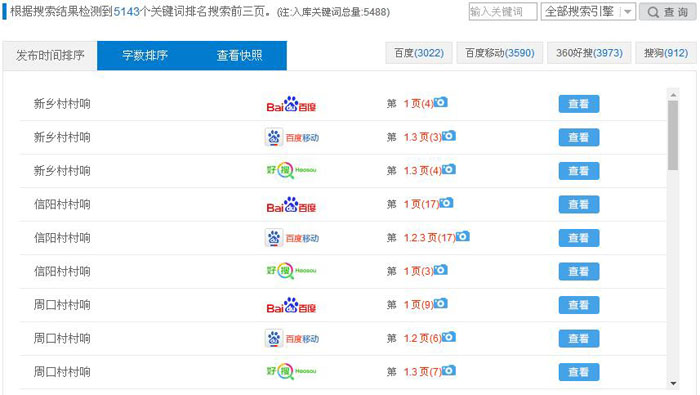The height and width of the screenshot is (395, 700).
Task: Click the vertical scrollbar thumb
Action: pos(673,135)
